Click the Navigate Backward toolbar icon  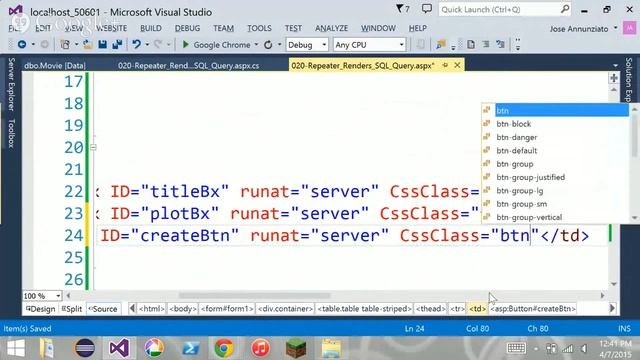point(22,44)
